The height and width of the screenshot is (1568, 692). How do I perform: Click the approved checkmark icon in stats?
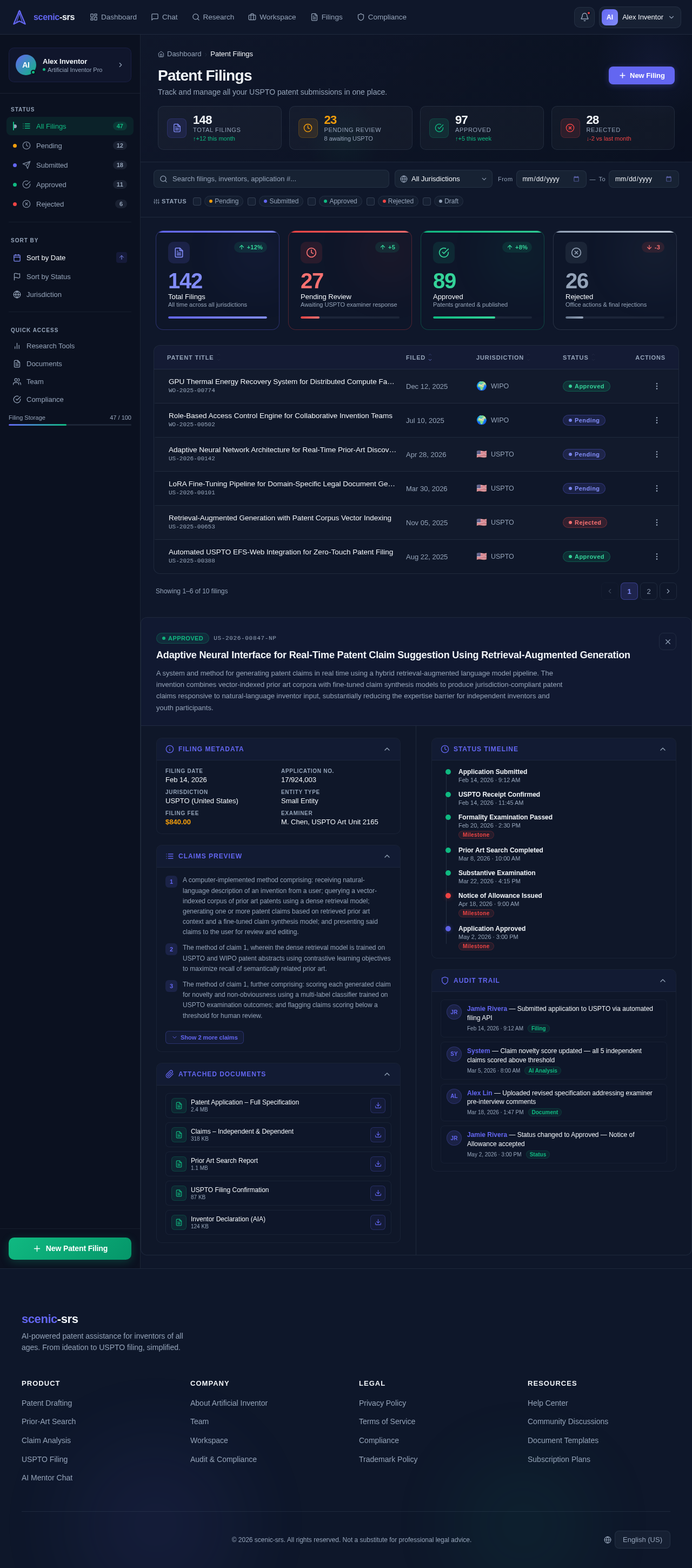coord(439,128)
